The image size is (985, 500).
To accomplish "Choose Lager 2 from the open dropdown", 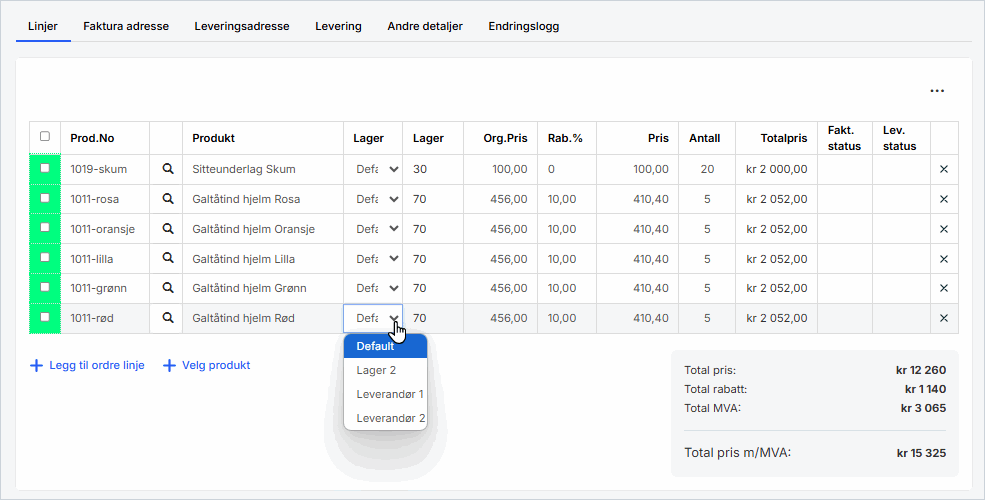I will pyautogui.click(x=376, y=370).
